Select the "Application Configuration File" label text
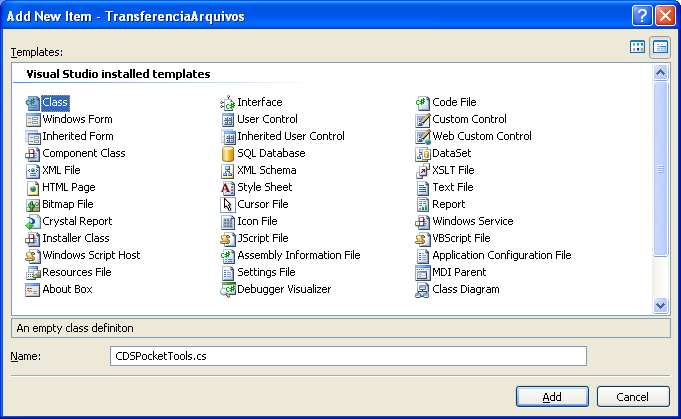Screen dimensions: 681x419 click(x=502, y=255)
